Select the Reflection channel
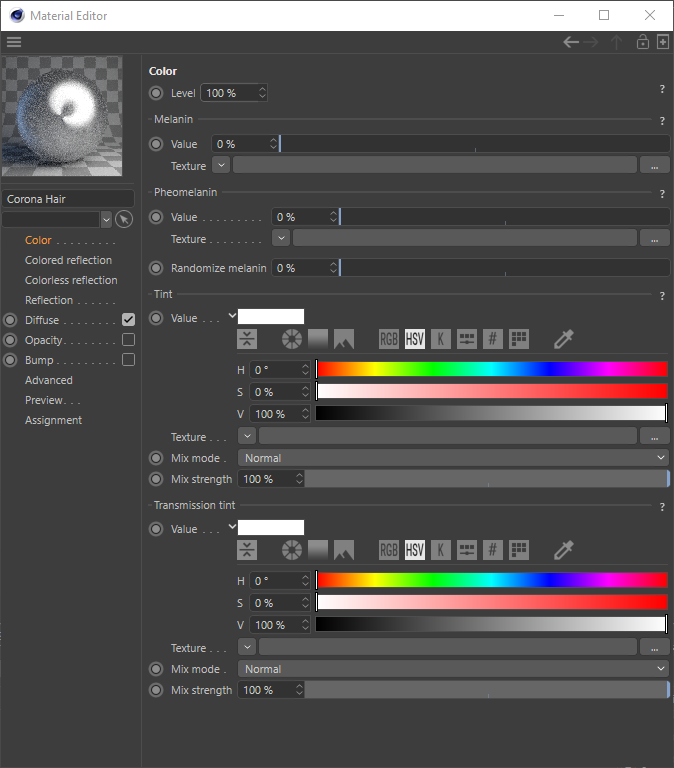Viewport: 674px width, 768px height. tap(49, 300)
